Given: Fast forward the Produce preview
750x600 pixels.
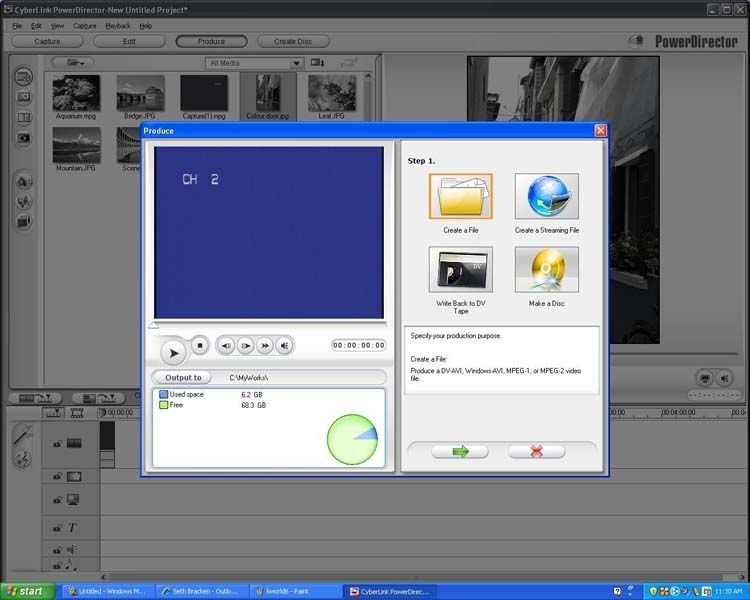Looking at the screenshot, I should point(265,345).
